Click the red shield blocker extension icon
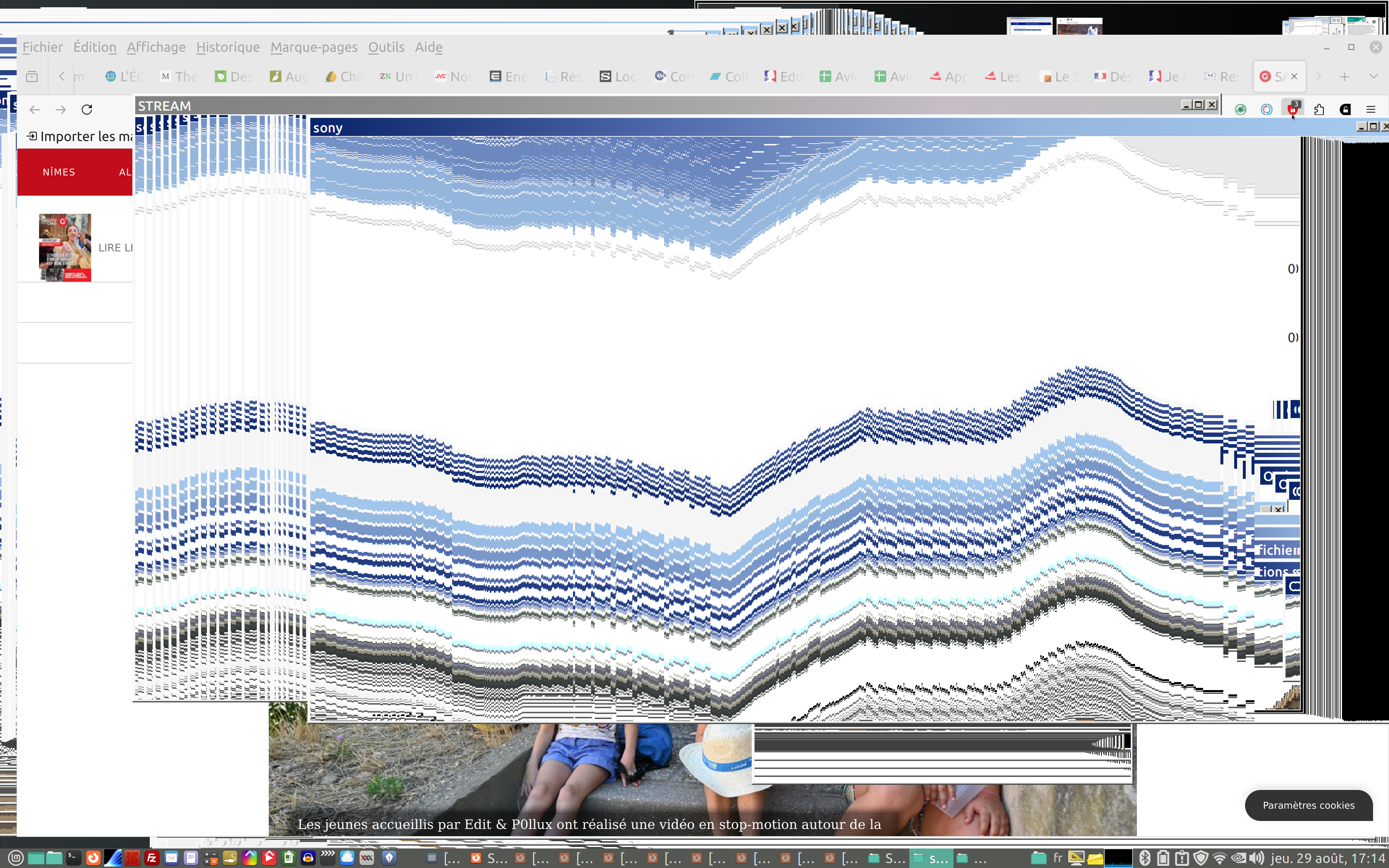 (x=1292, y=110)
